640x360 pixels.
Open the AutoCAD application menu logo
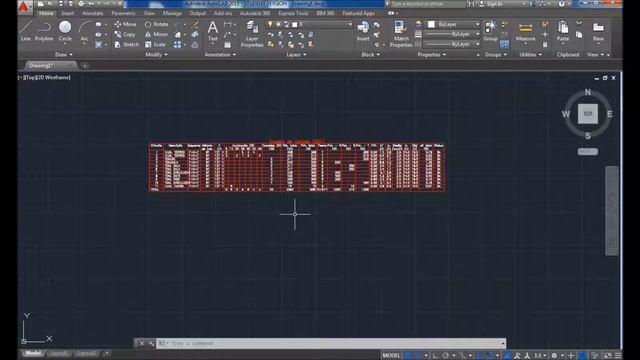[x=24, y=7]
